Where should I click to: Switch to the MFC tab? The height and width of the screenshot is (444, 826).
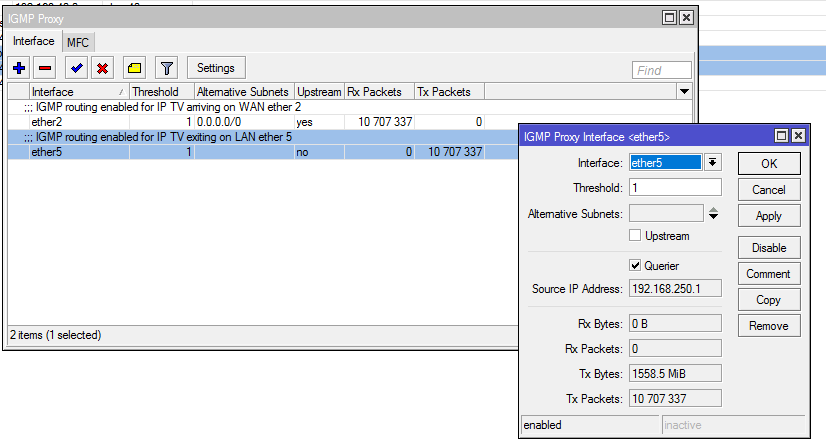(77, 42)
